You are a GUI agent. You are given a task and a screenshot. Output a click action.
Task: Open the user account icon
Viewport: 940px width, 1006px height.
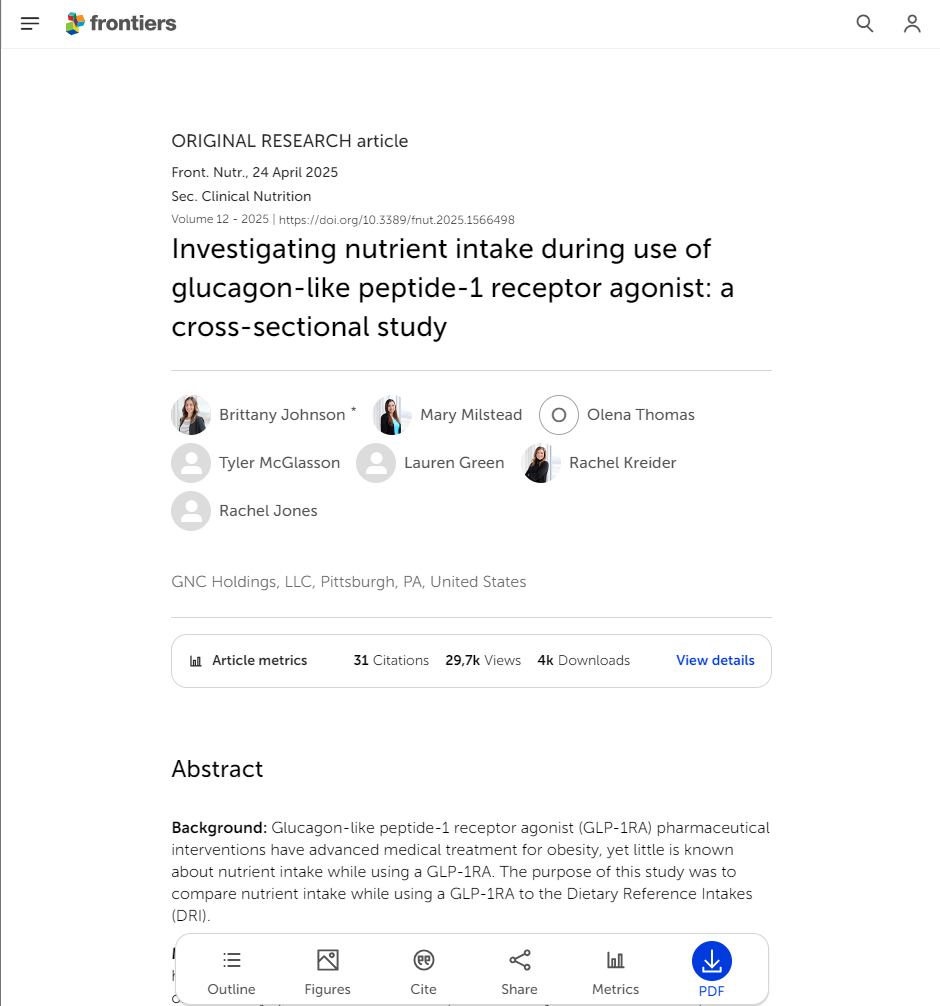(912, 24)
